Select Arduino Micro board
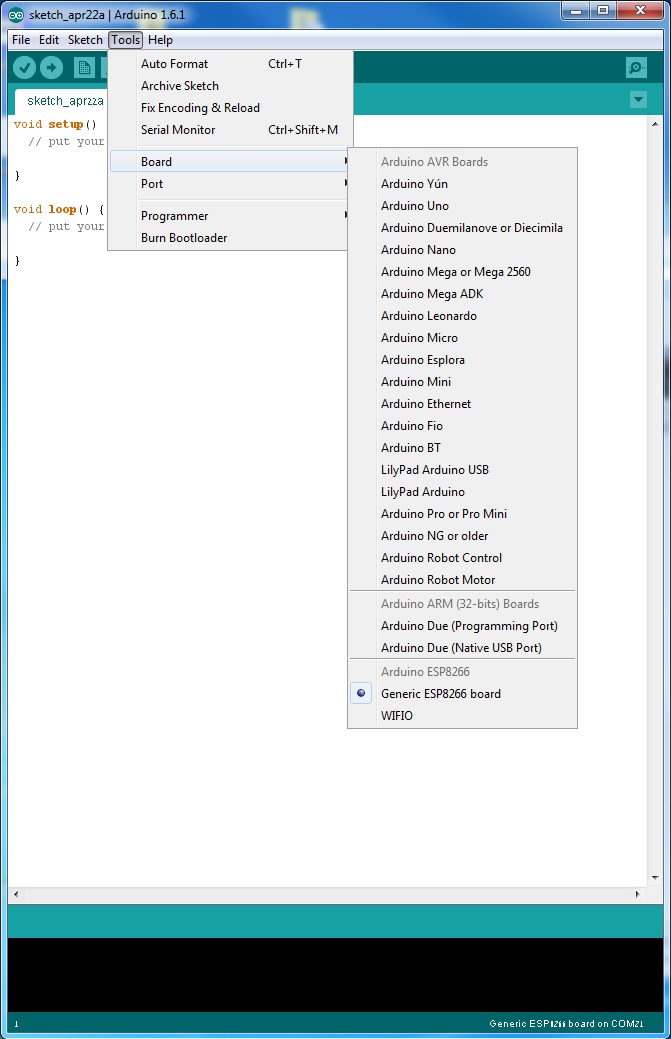The width and height of the screenshot is (671, 1039). coord(462,337)
